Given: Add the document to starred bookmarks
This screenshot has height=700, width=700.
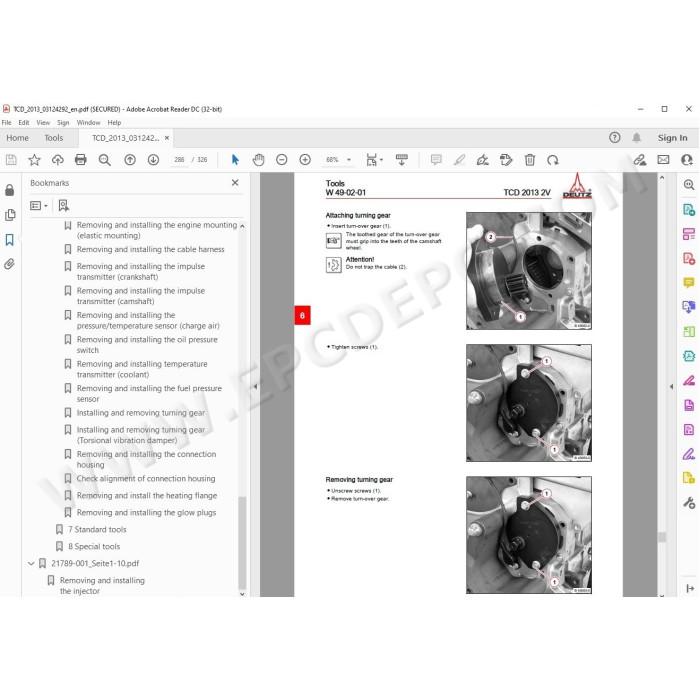Looking at the screenshot, I should tap(34, 160).
